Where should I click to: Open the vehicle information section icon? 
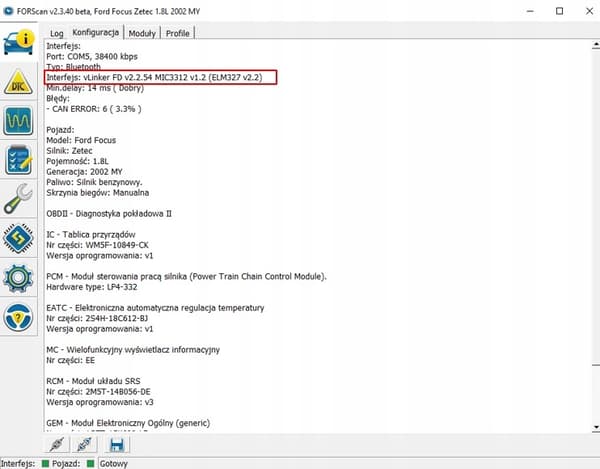(18, 42)
